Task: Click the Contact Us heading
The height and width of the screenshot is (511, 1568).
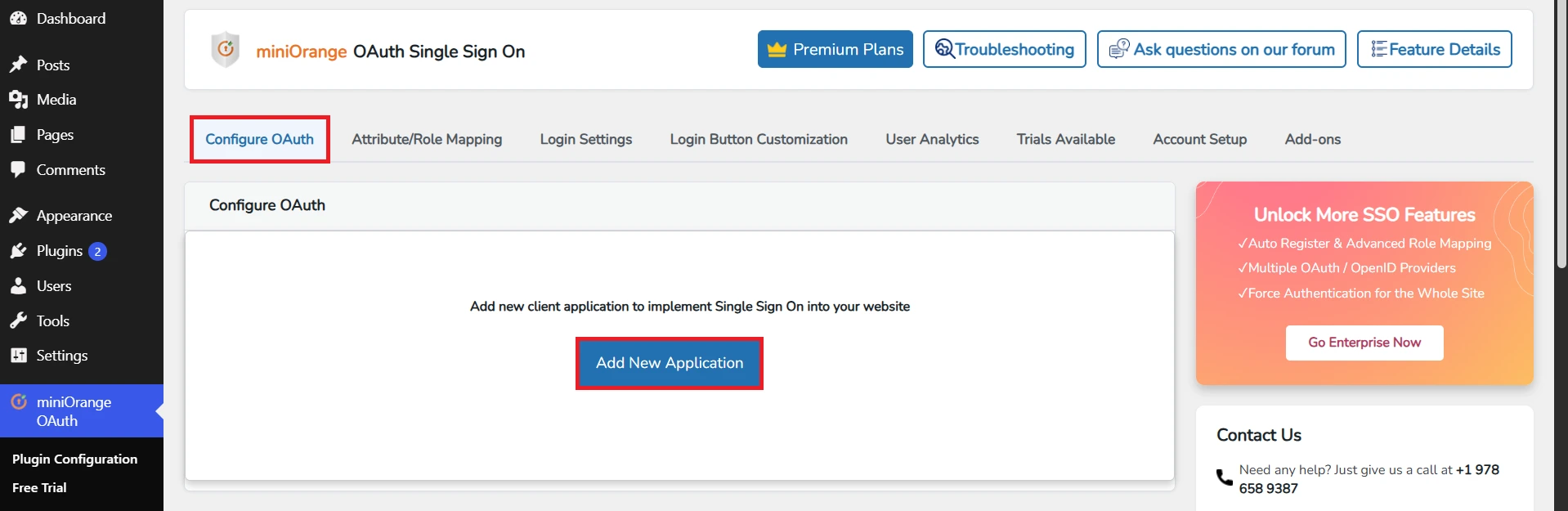Action: tap(1259, 435)
